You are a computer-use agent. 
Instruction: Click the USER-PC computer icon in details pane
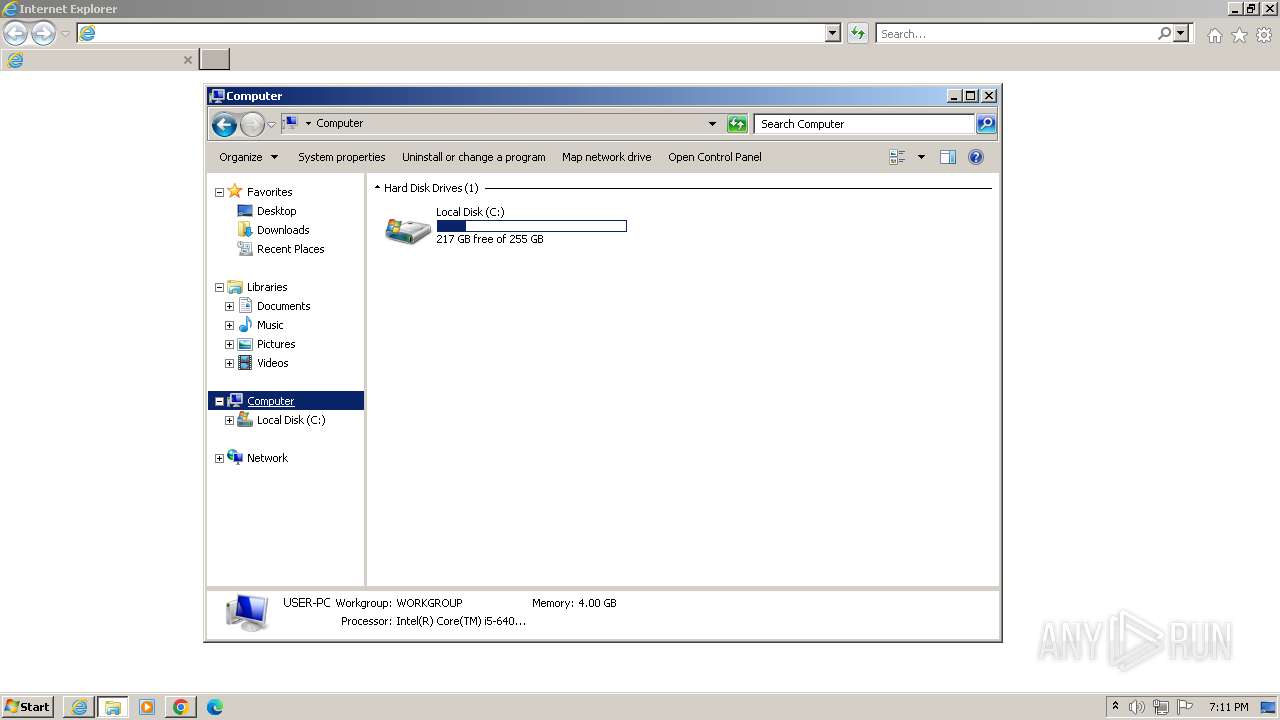coord(247,612)
